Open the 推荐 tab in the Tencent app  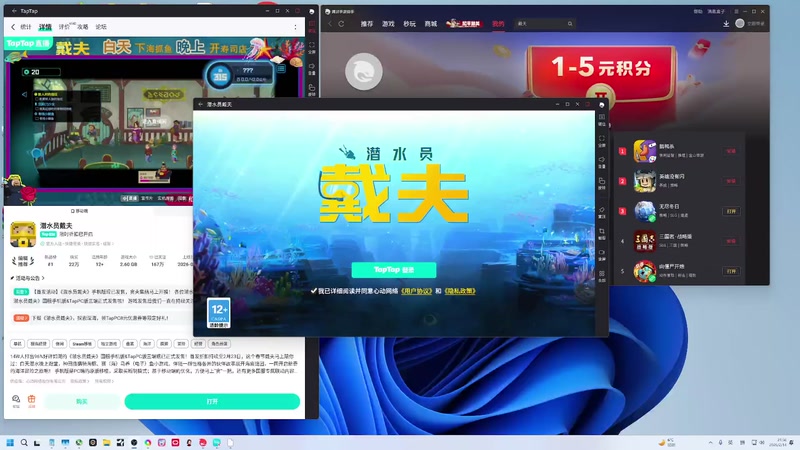pos(367,23)
